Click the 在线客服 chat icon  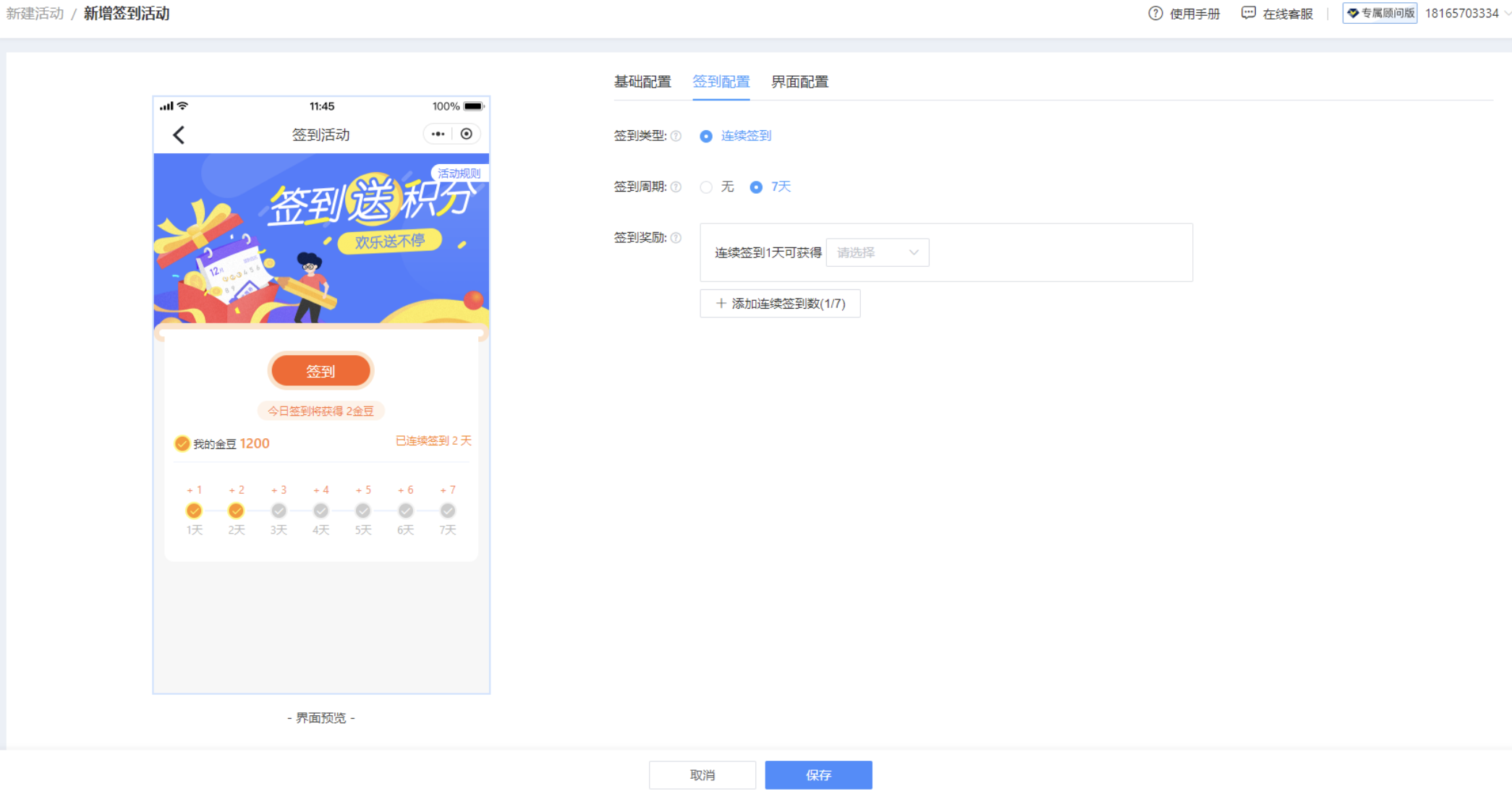click(x=1248, y=13)
